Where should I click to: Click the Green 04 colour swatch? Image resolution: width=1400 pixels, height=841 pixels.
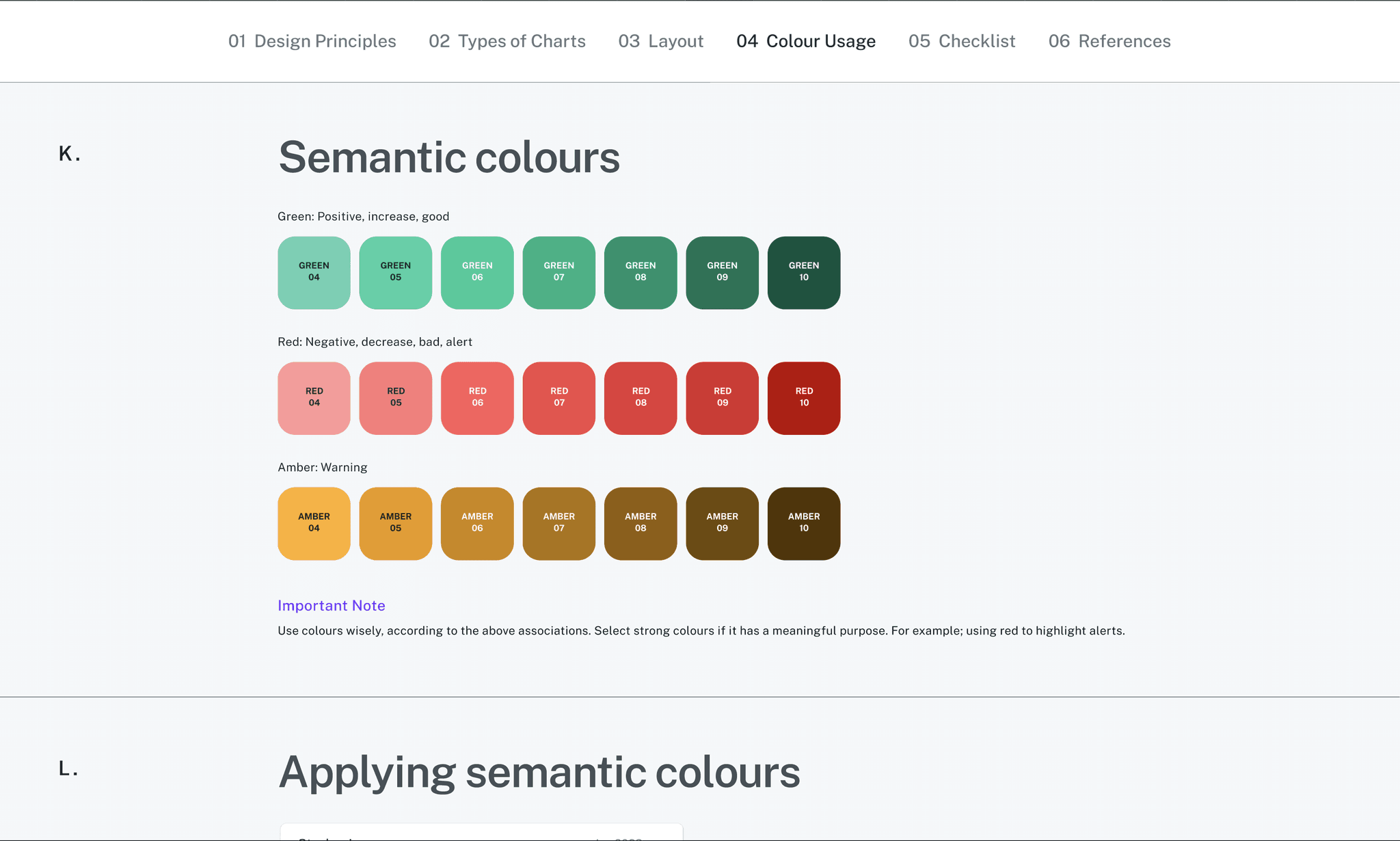[314, 272]
